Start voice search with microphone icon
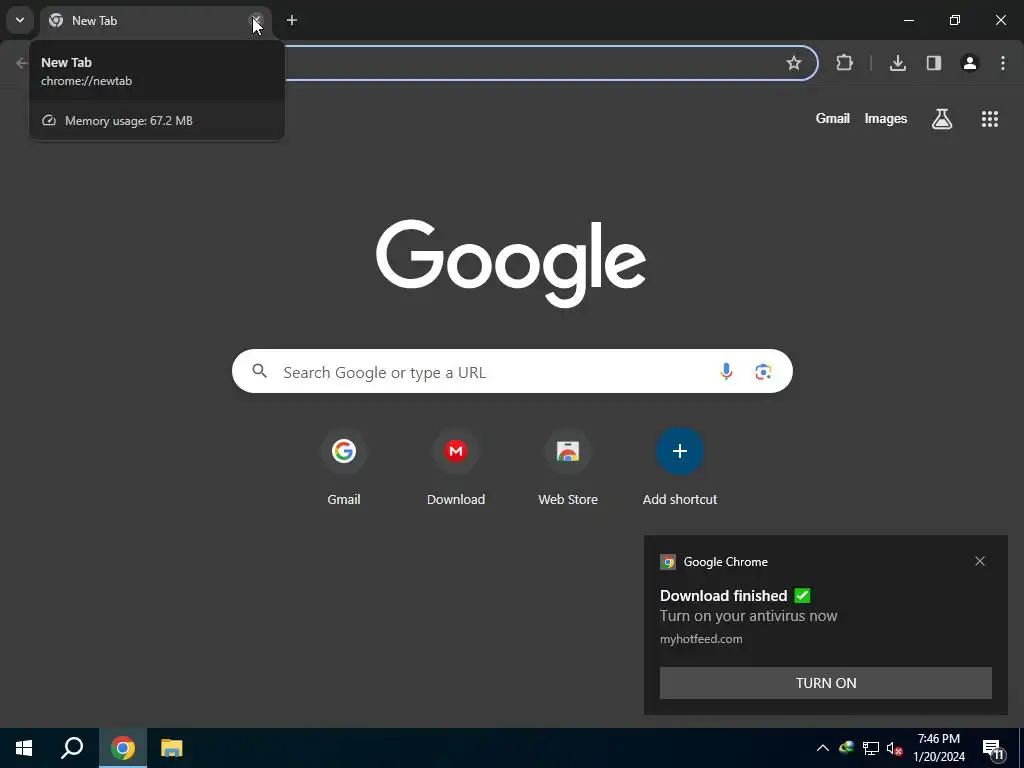 (x=726, y=372)
